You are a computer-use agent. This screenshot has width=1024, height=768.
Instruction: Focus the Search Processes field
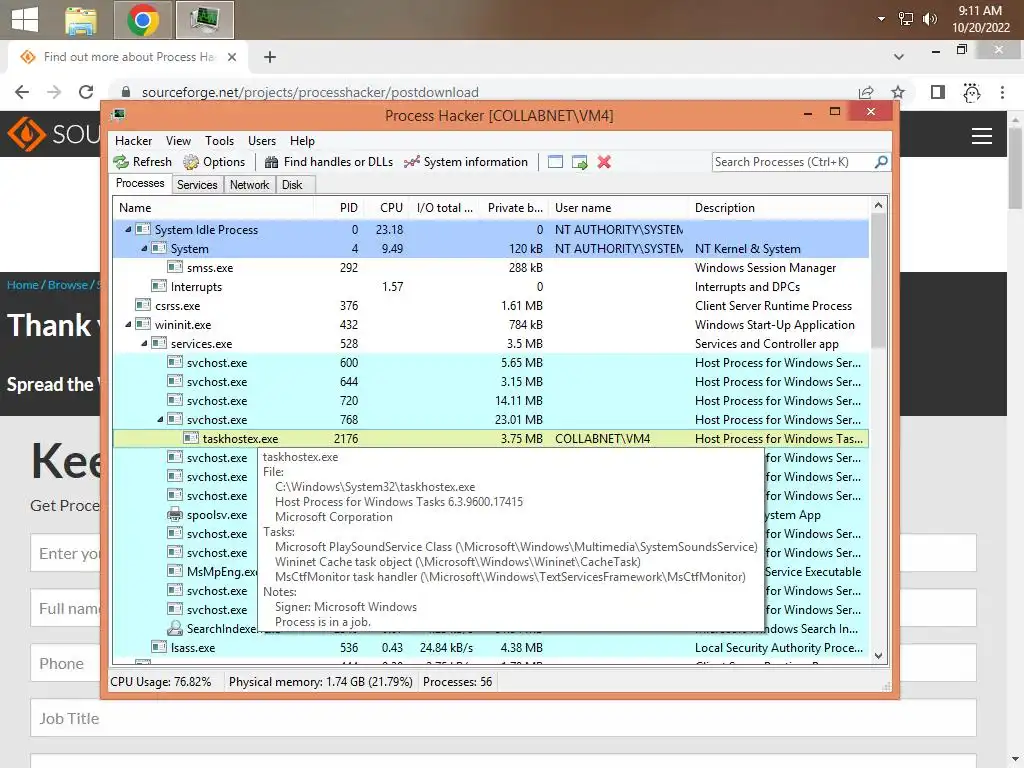pos(792,161)
